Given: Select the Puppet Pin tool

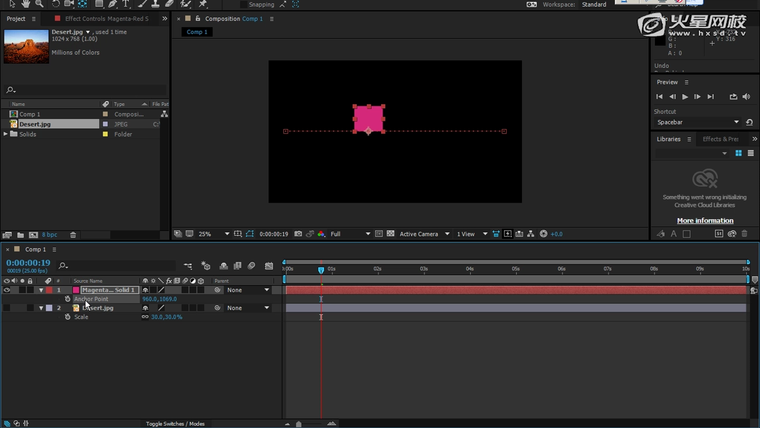Looking at the screenshot, I should tap(203, 4).
